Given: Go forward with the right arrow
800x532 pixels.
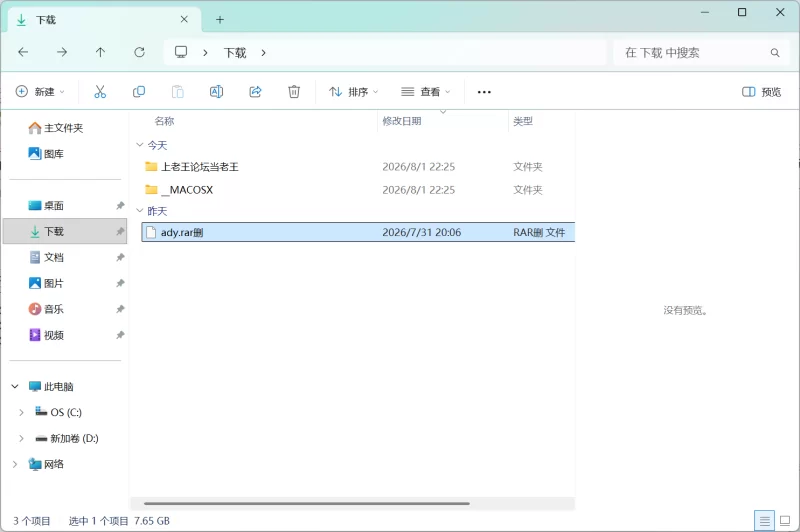Looking at the screenshot, I should (62, 52).
